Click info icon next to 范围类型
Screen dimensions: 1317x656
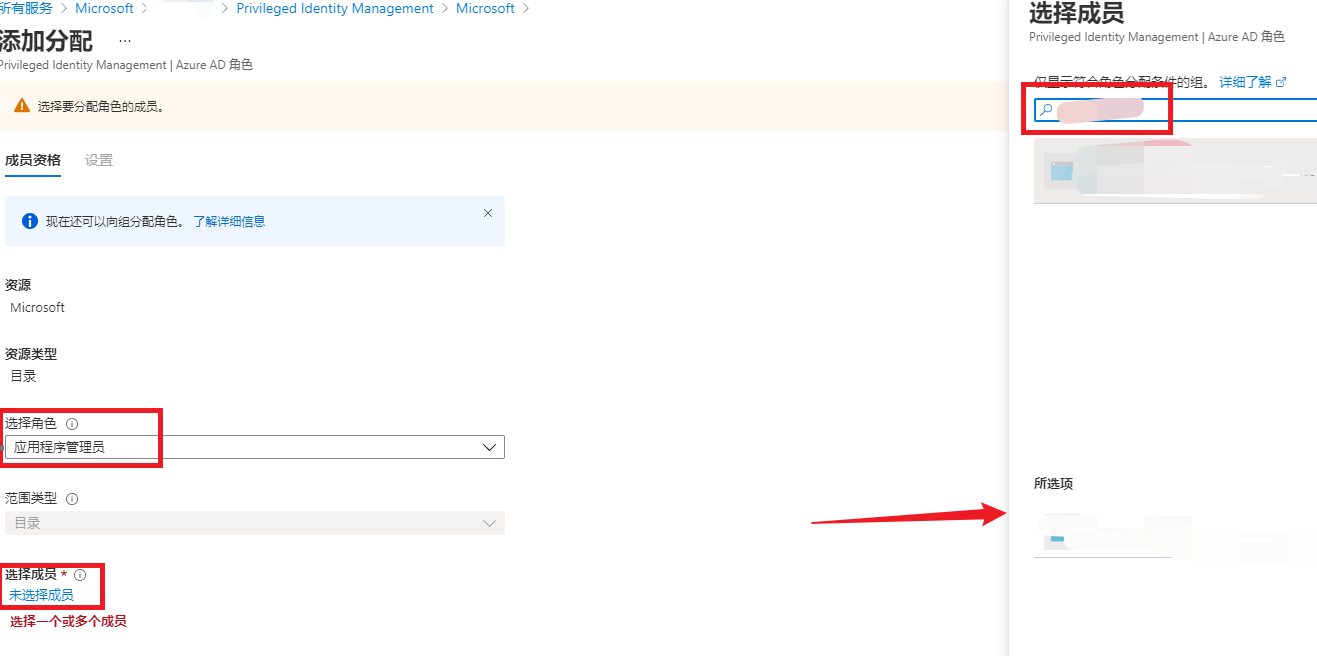pos(72,498)
